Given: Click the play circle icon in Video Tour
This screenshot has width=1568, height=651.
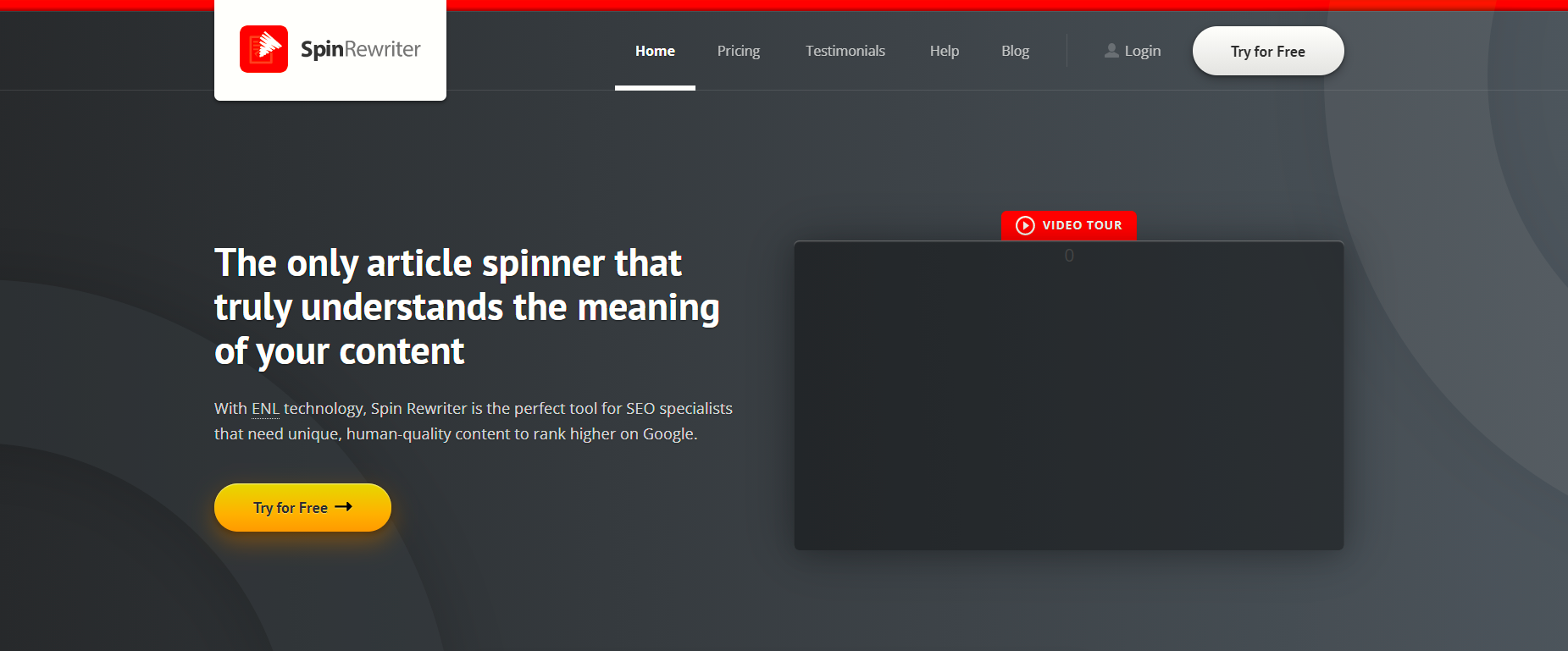Looking at the screenshot, I should (1025, 225).
